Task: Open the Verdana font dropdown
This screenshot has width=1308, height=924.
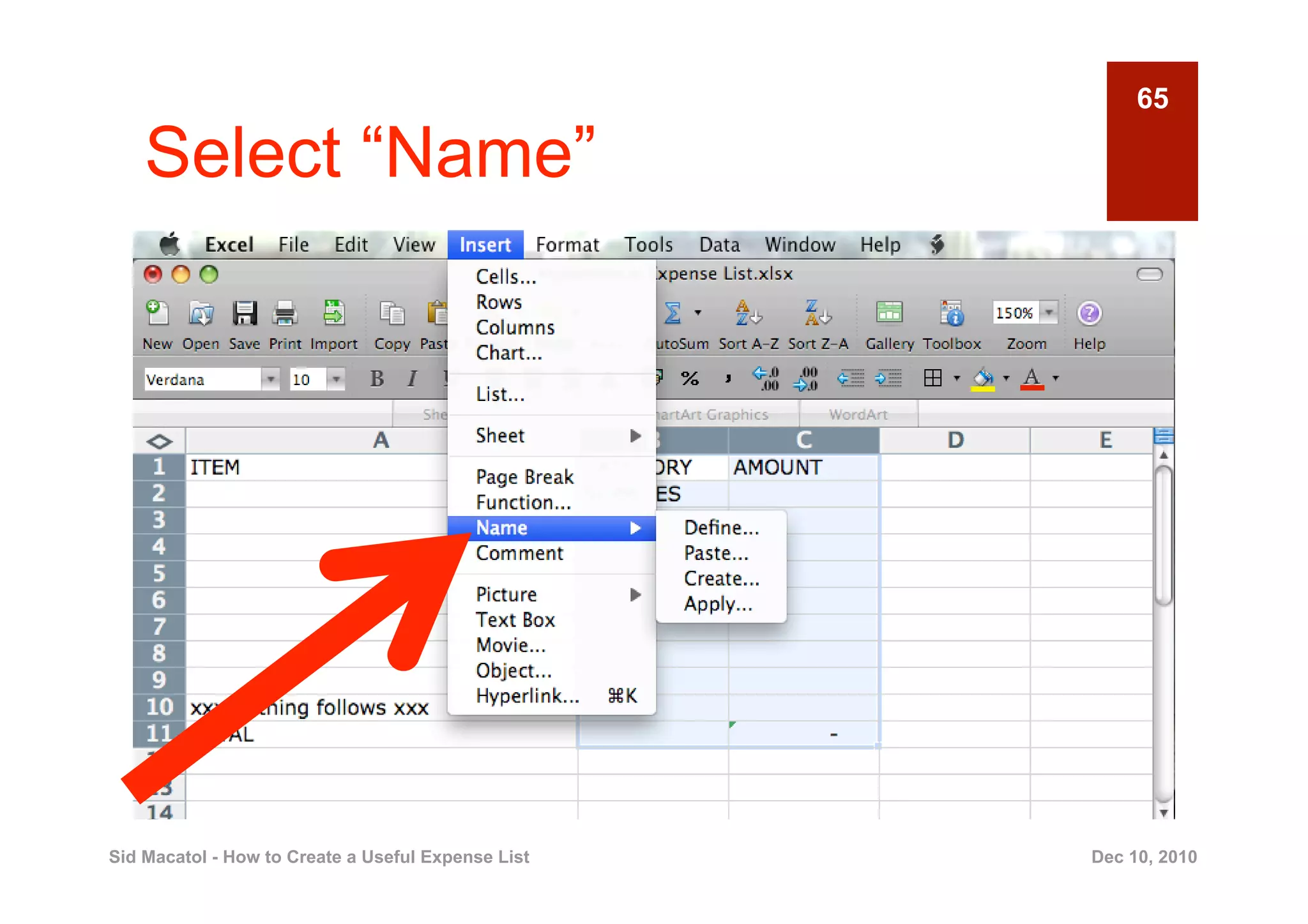Action: pos(270,379)
